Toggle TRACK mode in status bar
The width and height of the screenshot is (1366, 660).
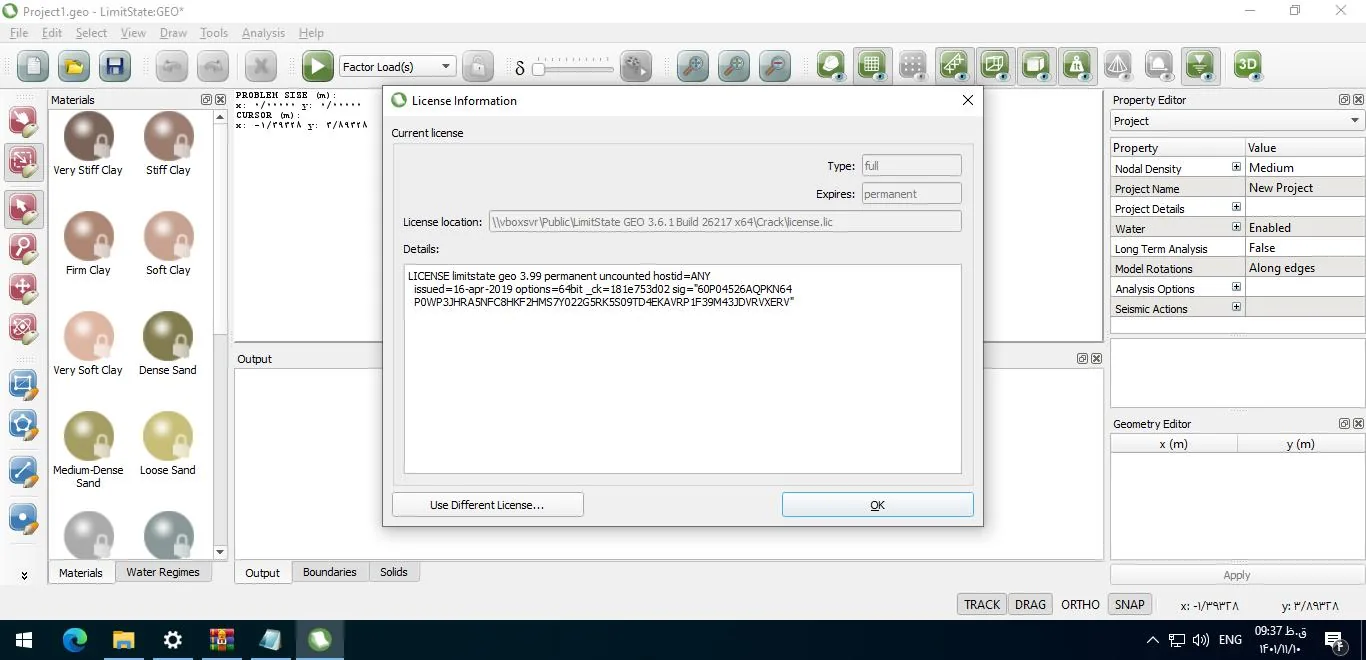(x=982, y=604)
